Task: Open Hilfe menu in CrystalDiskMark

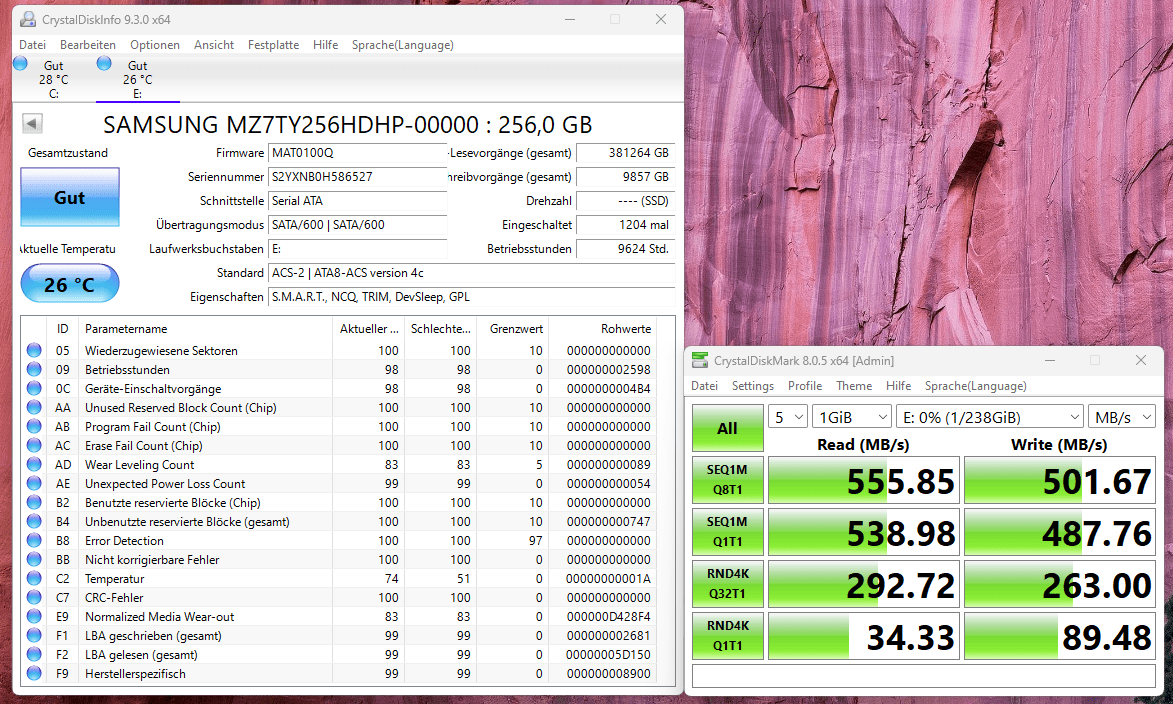Action: pyautogui.click(x=898, y=386)
